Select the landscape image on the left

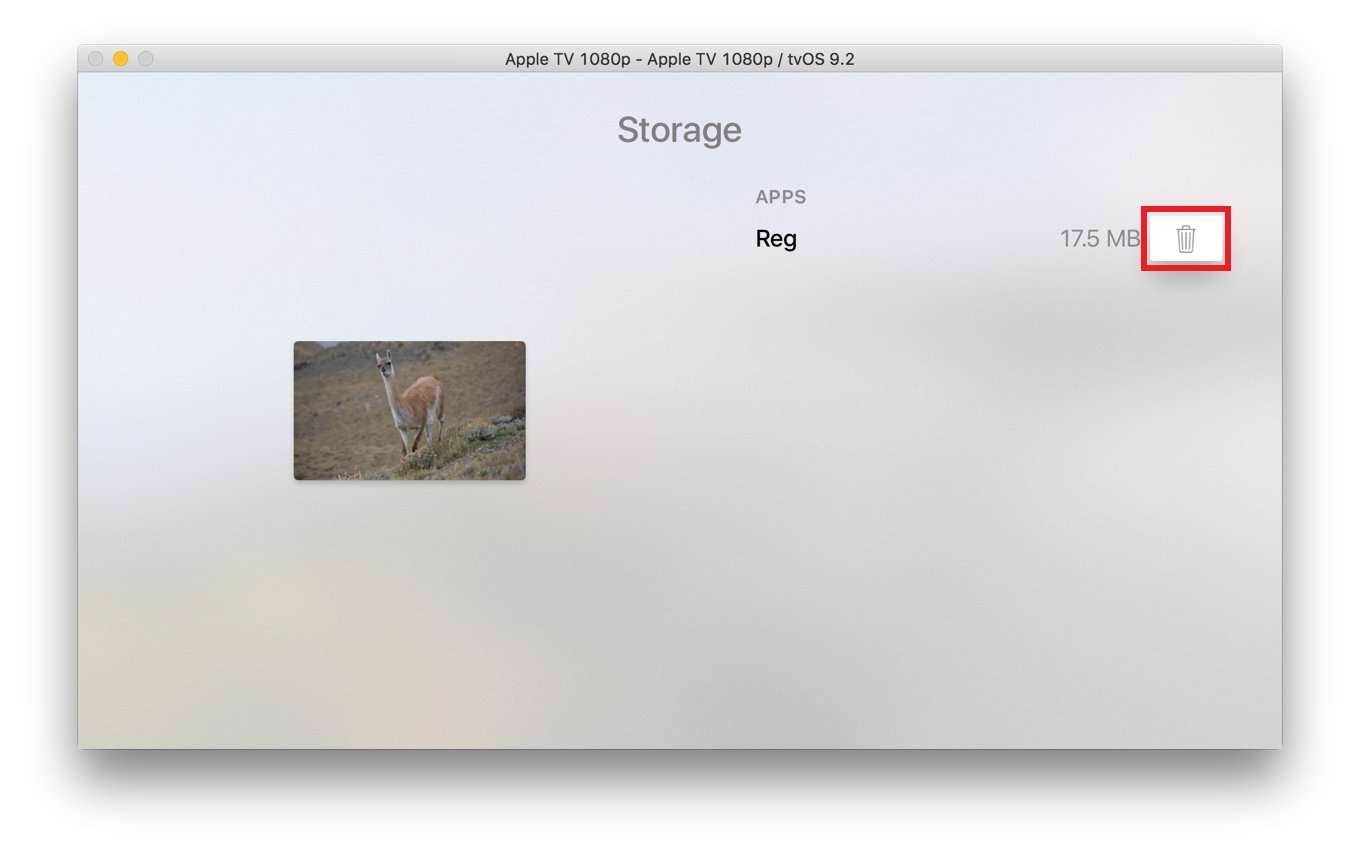(409, 410)
